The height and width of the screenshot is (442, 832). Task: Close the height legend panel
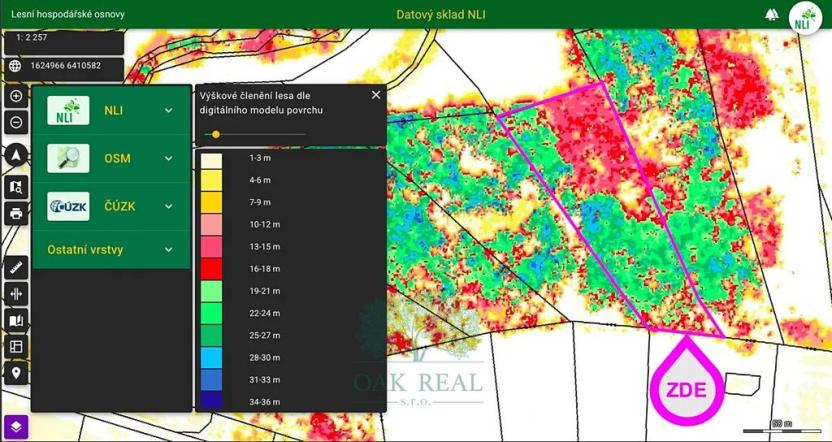point(376,95)
